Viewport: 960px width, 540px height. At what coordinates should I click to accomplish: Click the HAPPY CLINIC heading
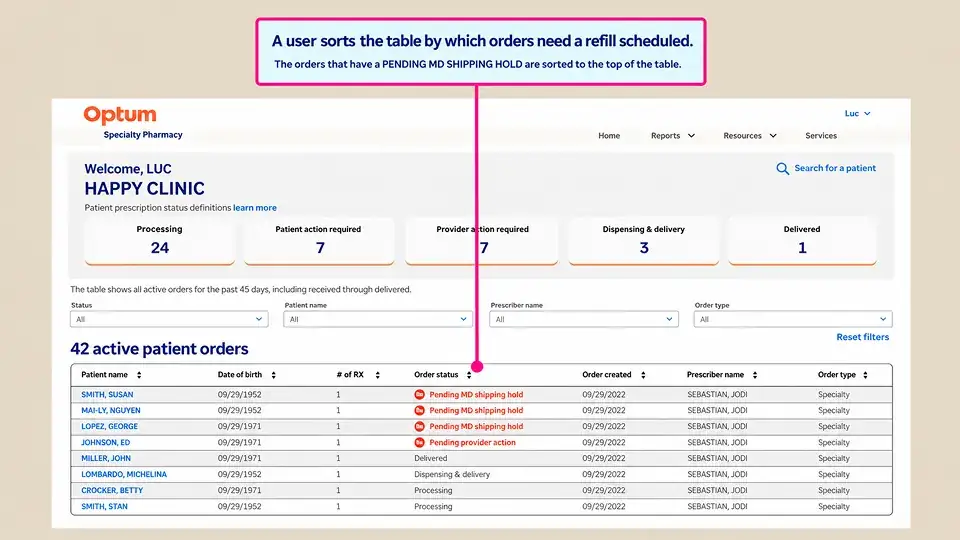(x=144, y=189)
